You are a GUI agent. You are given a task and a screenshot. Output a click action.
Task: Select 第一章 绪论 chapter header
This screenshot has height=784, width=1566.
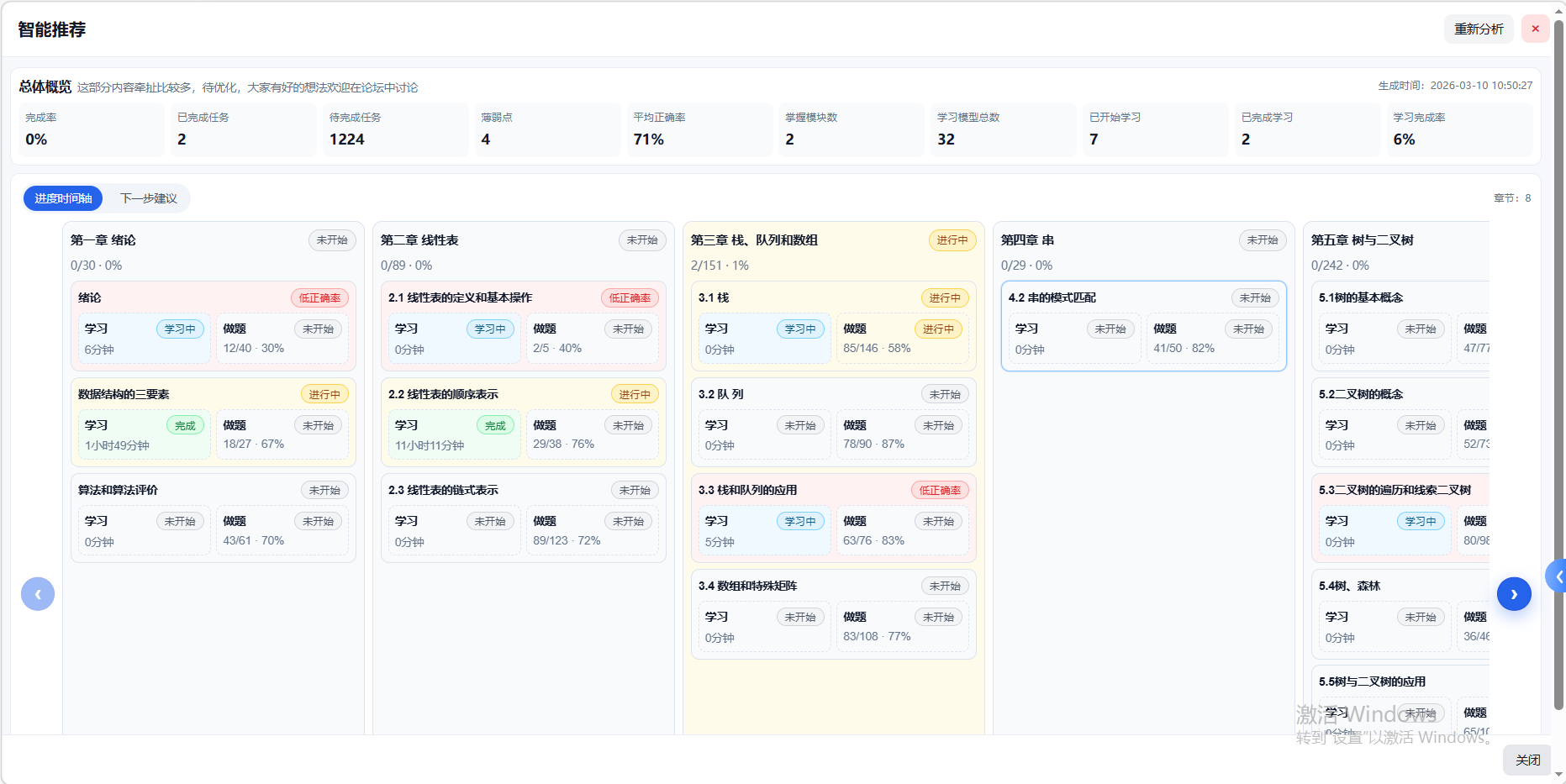tap(103, 240)
